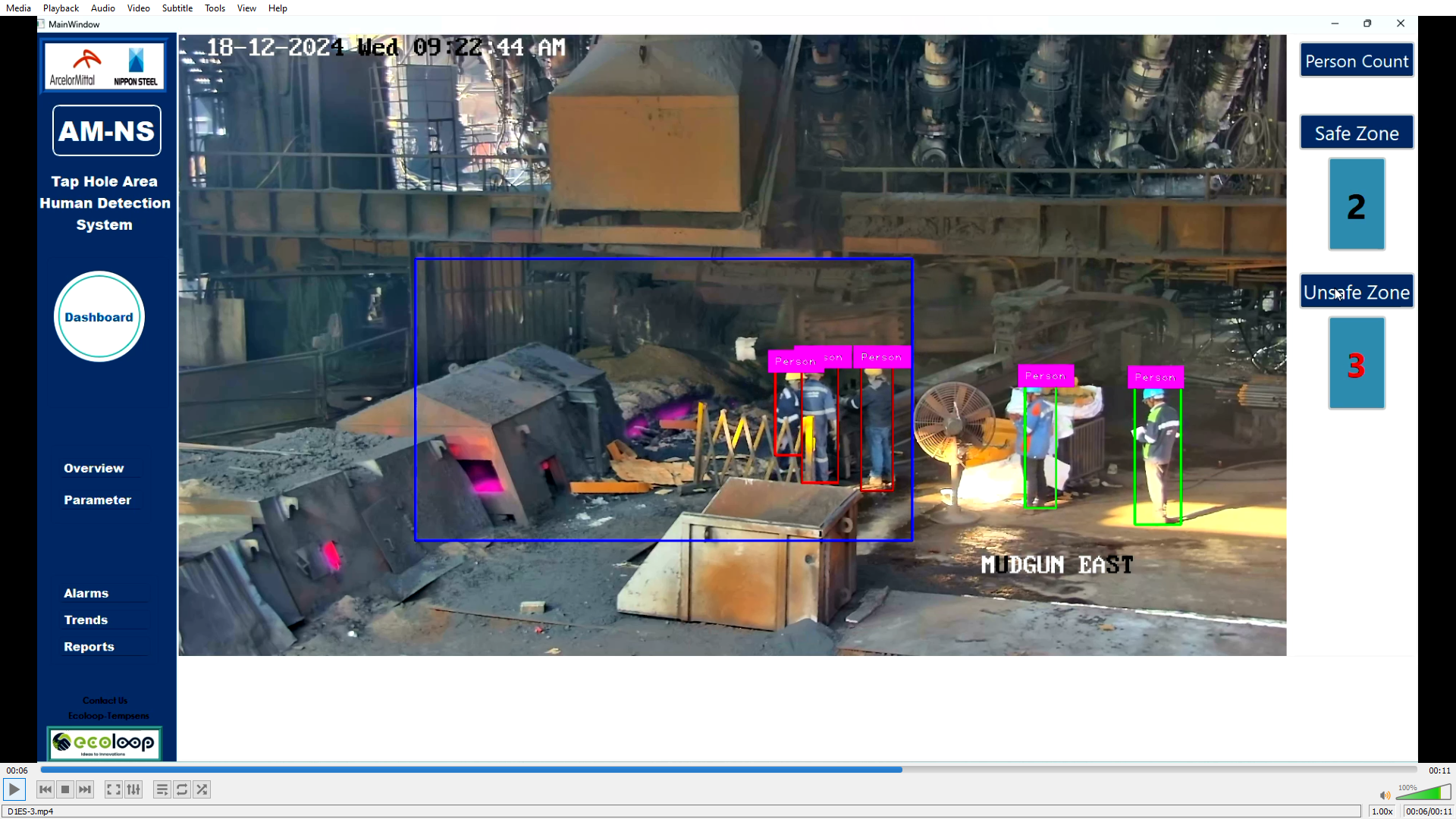Click the Dashboard circle button
The image size is (1456, 819).
[x=99, y=317]
